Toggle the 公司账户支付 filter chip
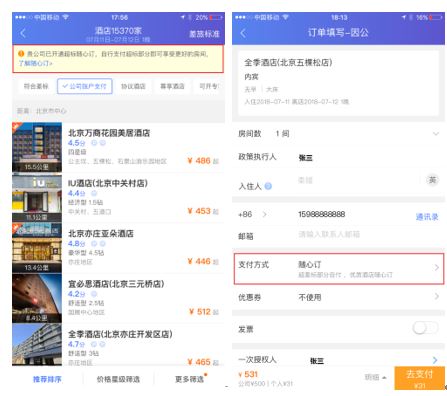447x396 pixels. (x=85, y=86)
